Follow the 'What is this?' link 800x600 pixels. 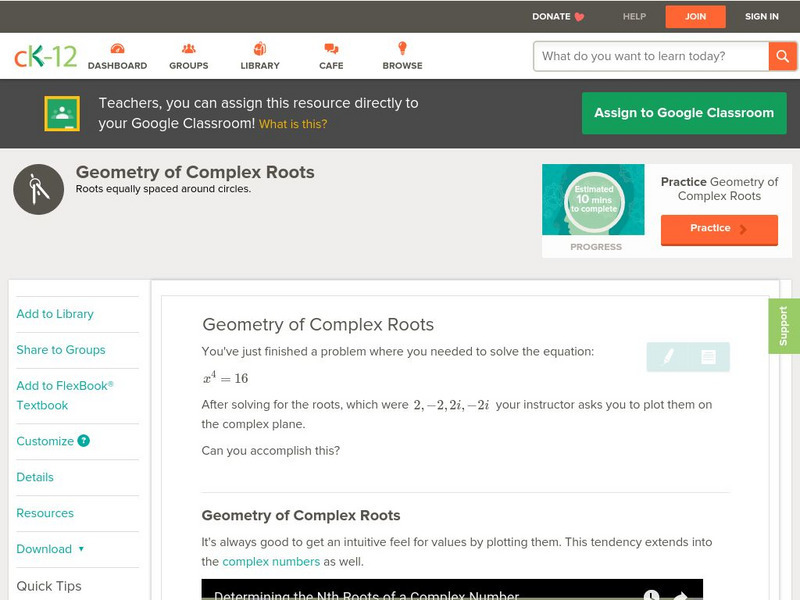click(293, 124)
